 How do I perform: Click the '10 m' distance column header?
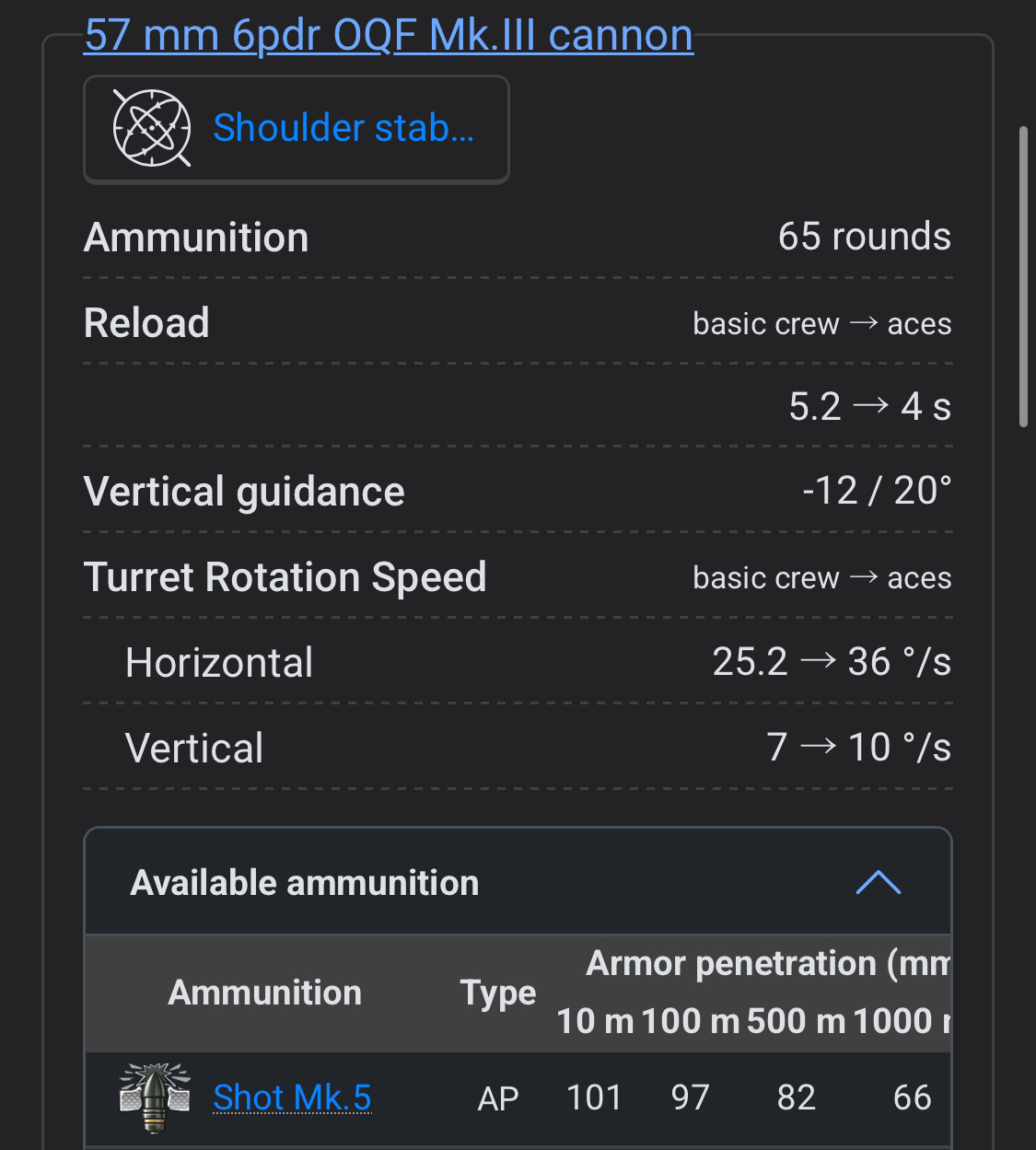pos(595,1021)
